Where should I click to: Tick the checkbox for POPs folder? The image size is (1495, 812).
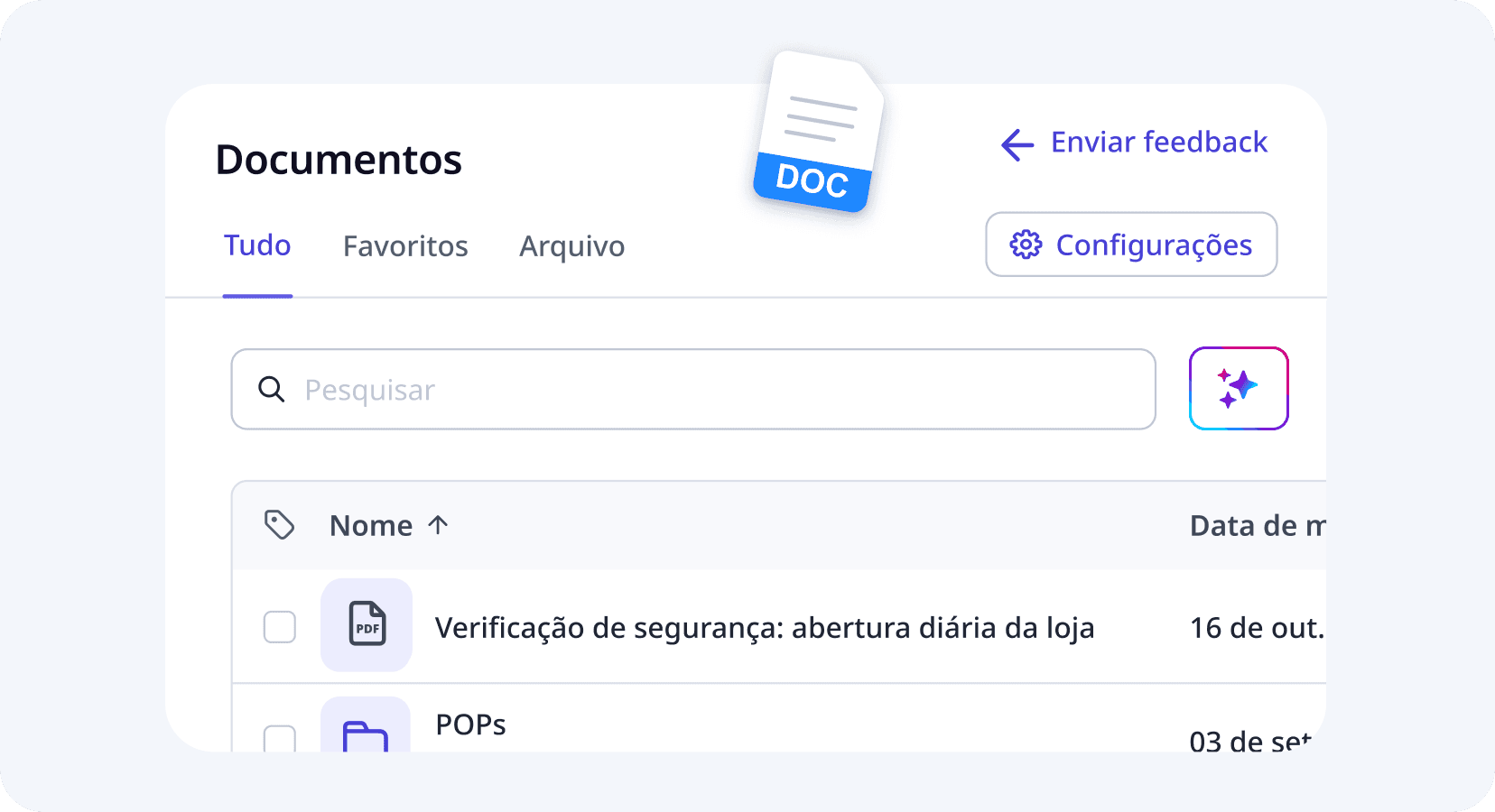pos(280,739)
